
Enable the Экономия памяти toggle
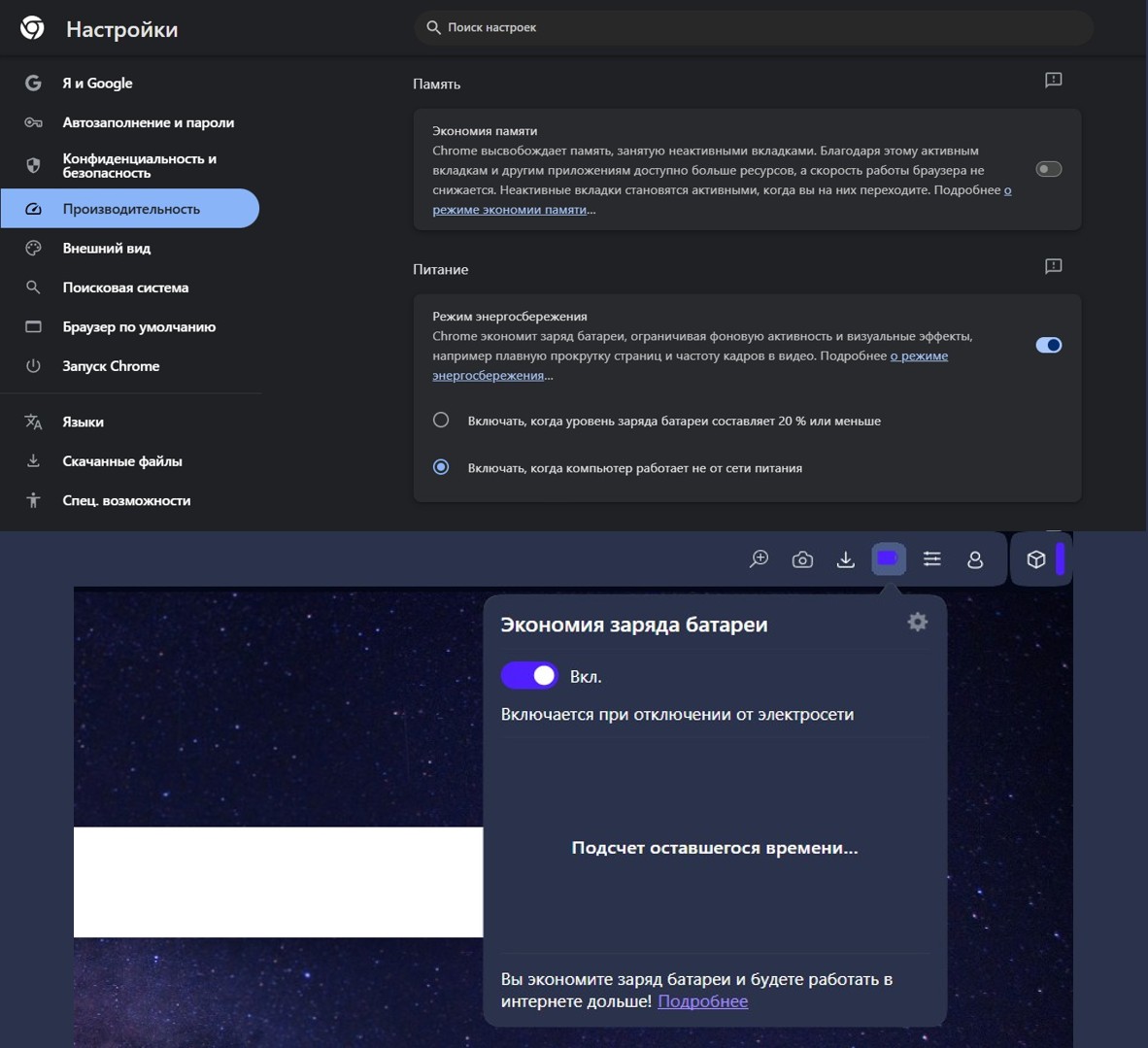(1048, 169)
